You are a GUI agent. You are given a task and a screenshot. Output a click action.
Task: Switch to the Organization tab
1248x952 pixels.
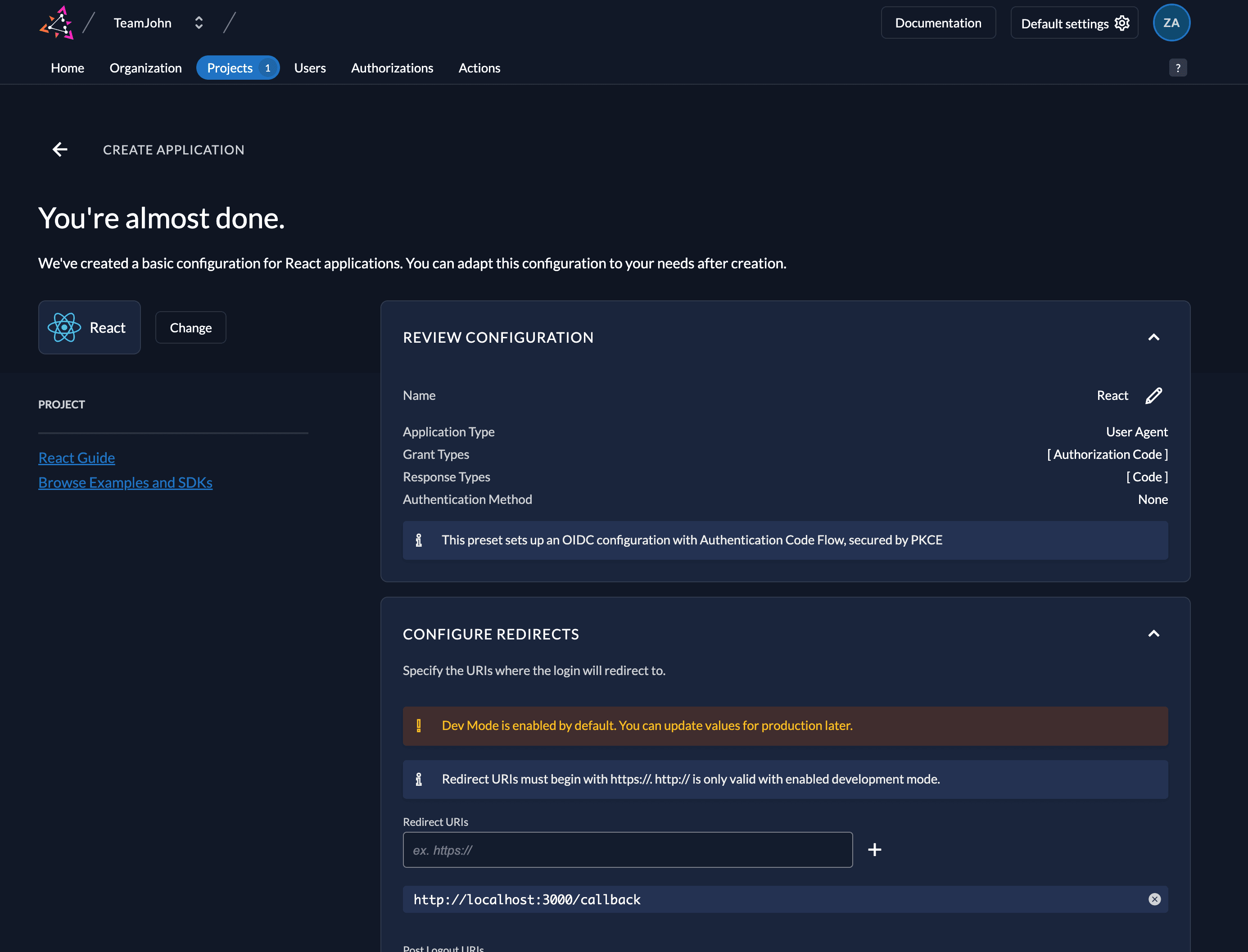tap(145, 68)
